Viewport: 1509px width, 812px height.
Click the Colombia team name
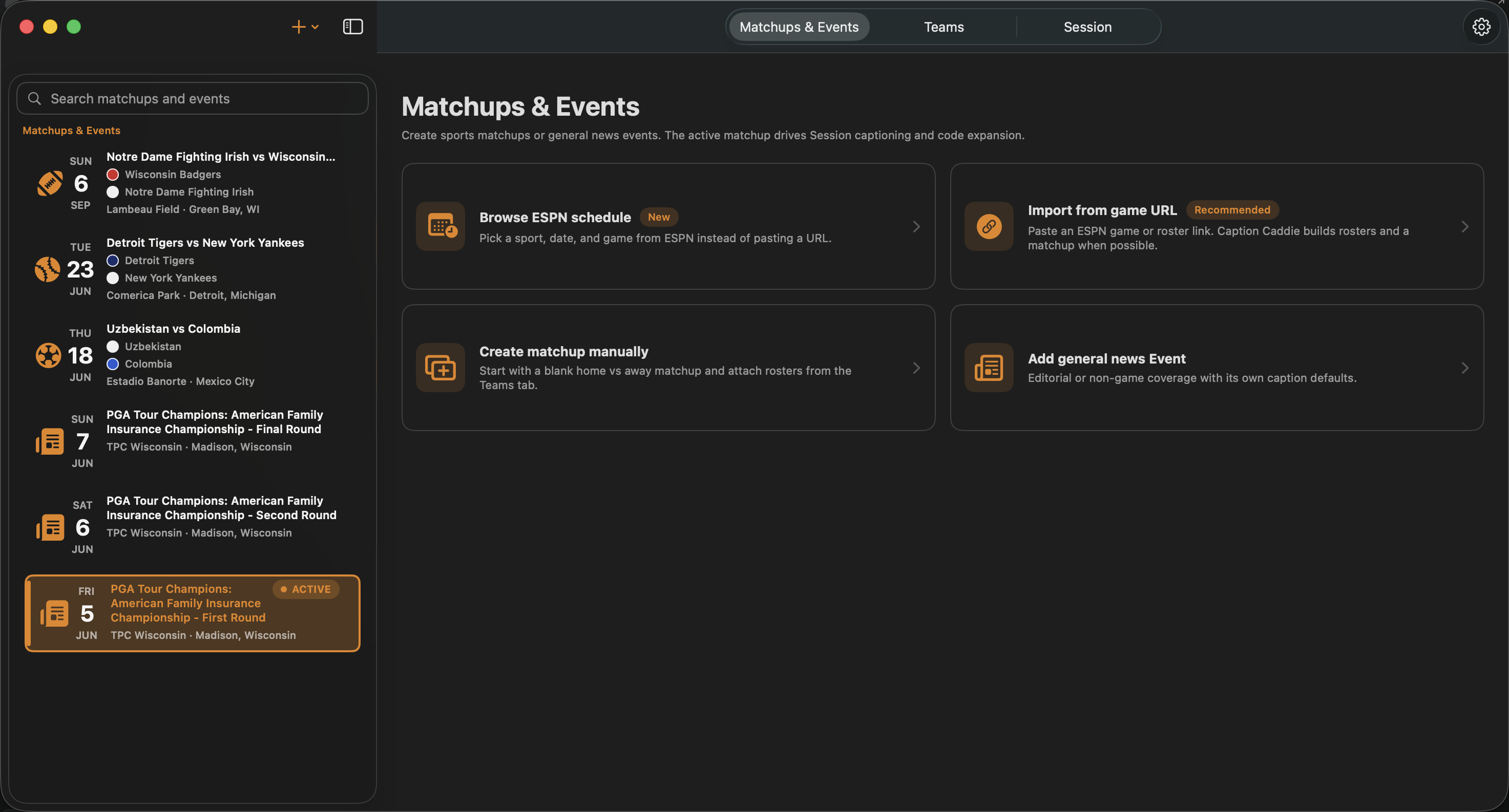tap(148, 364)
